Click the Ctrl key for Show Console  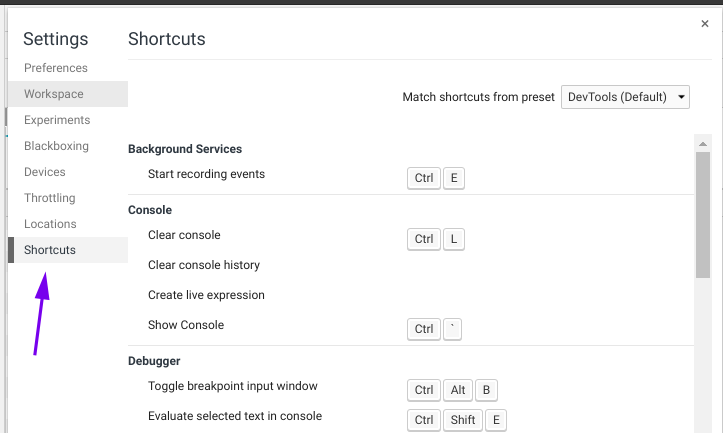click(424, 329)
